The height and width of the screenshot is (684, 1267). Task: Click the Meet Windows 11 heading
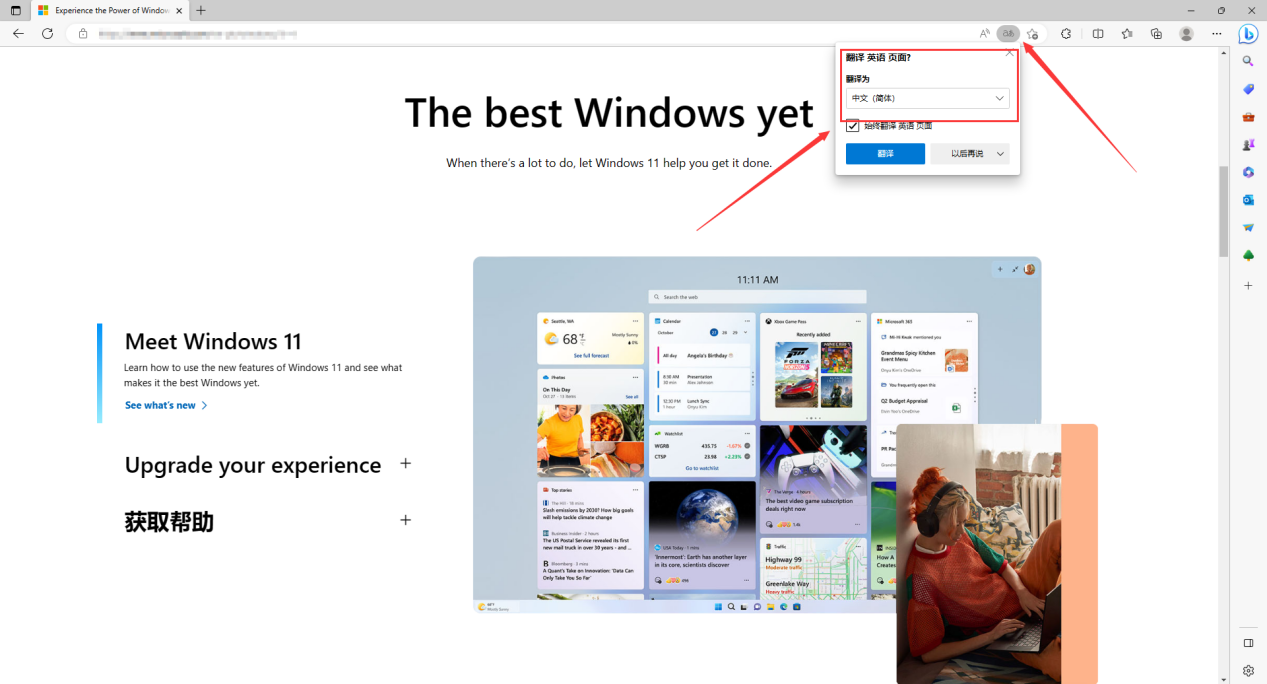(213, 342)
